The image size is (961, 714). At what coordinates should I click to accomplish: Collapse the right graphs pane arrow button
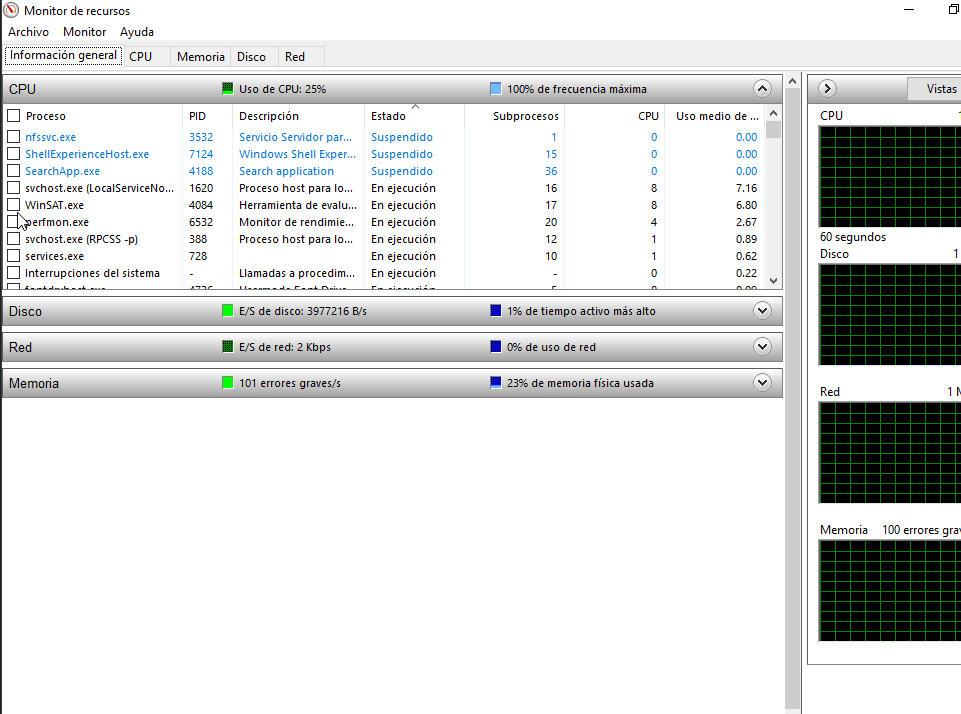click(827, 89)
